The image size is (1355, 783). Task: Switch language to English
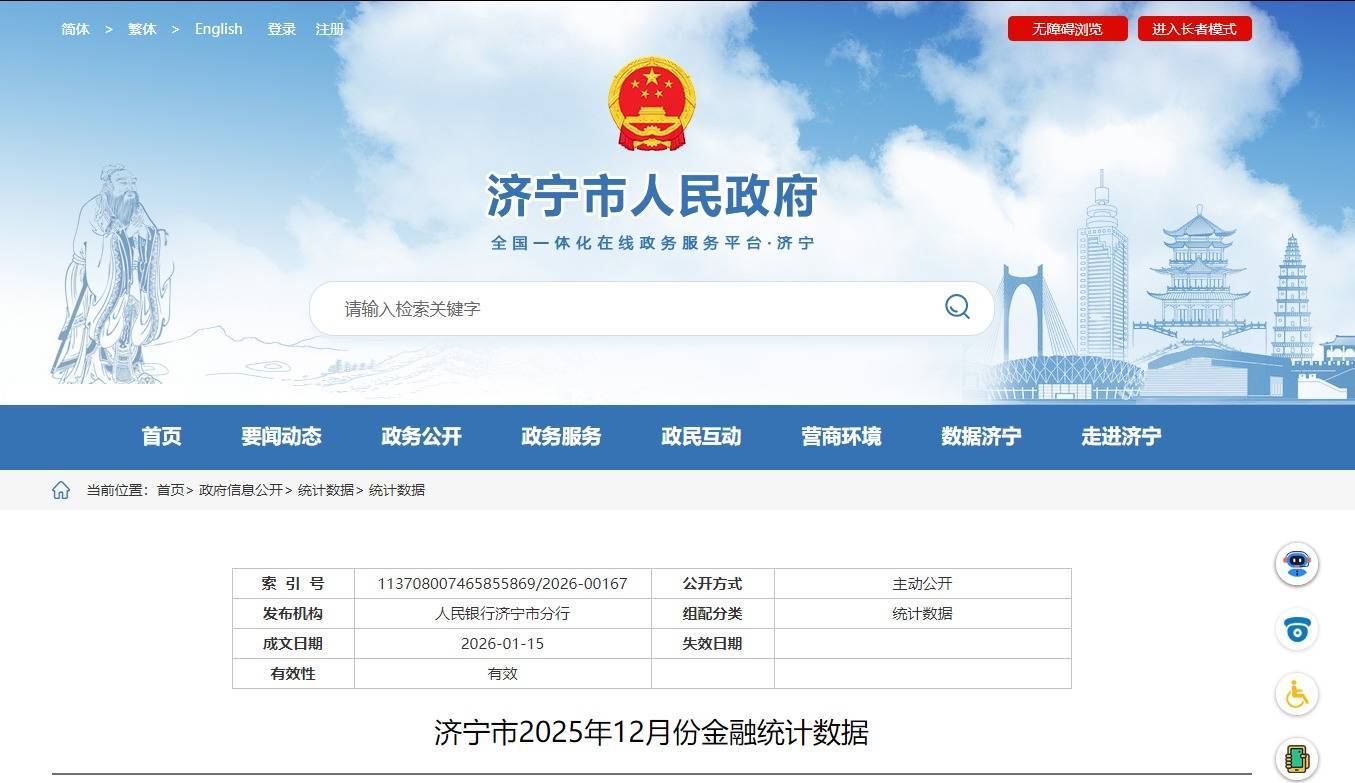pos(218,29)
